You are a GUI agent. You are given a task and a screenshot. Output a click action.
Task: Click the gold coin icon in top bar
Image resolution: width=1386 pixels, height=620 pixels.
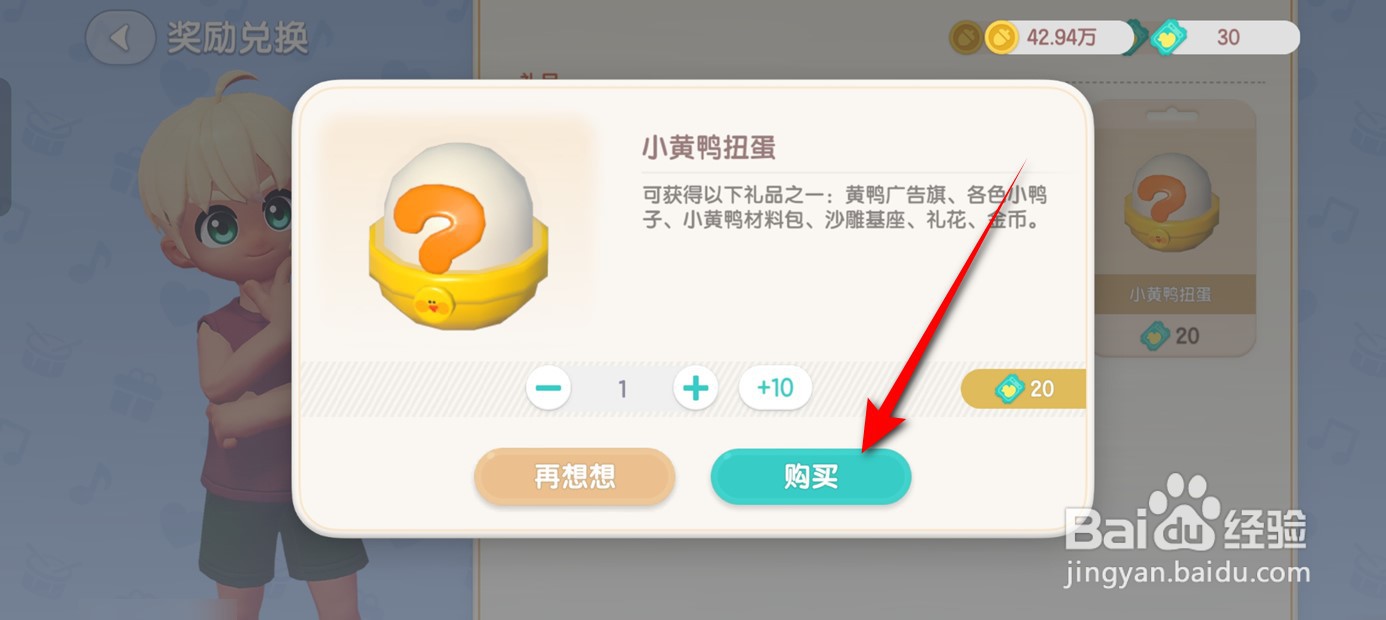(x=1001, y=38)
